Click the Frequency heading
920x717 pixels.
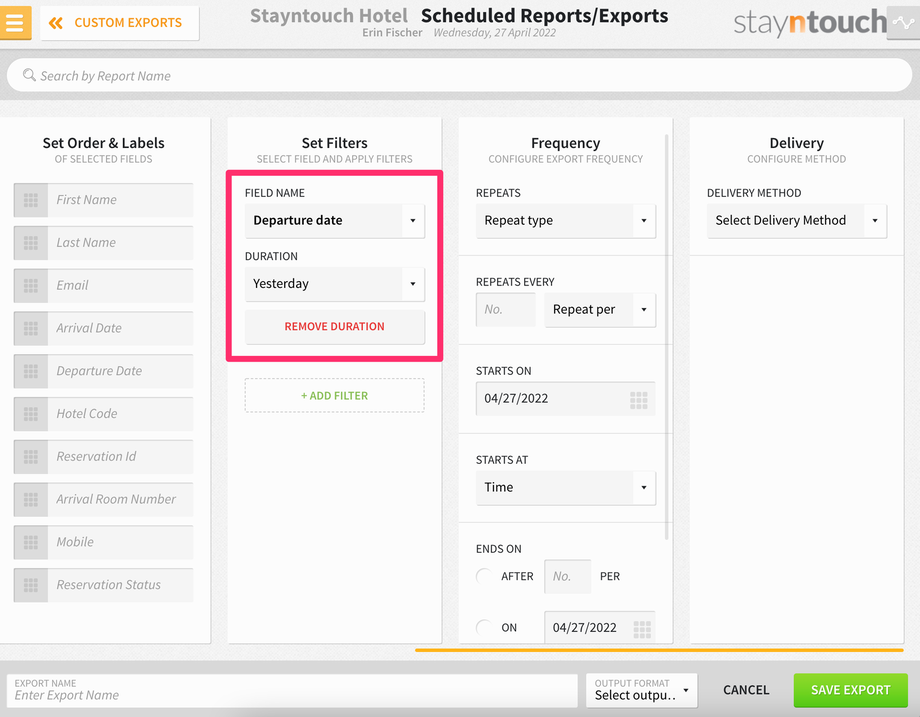566,143
